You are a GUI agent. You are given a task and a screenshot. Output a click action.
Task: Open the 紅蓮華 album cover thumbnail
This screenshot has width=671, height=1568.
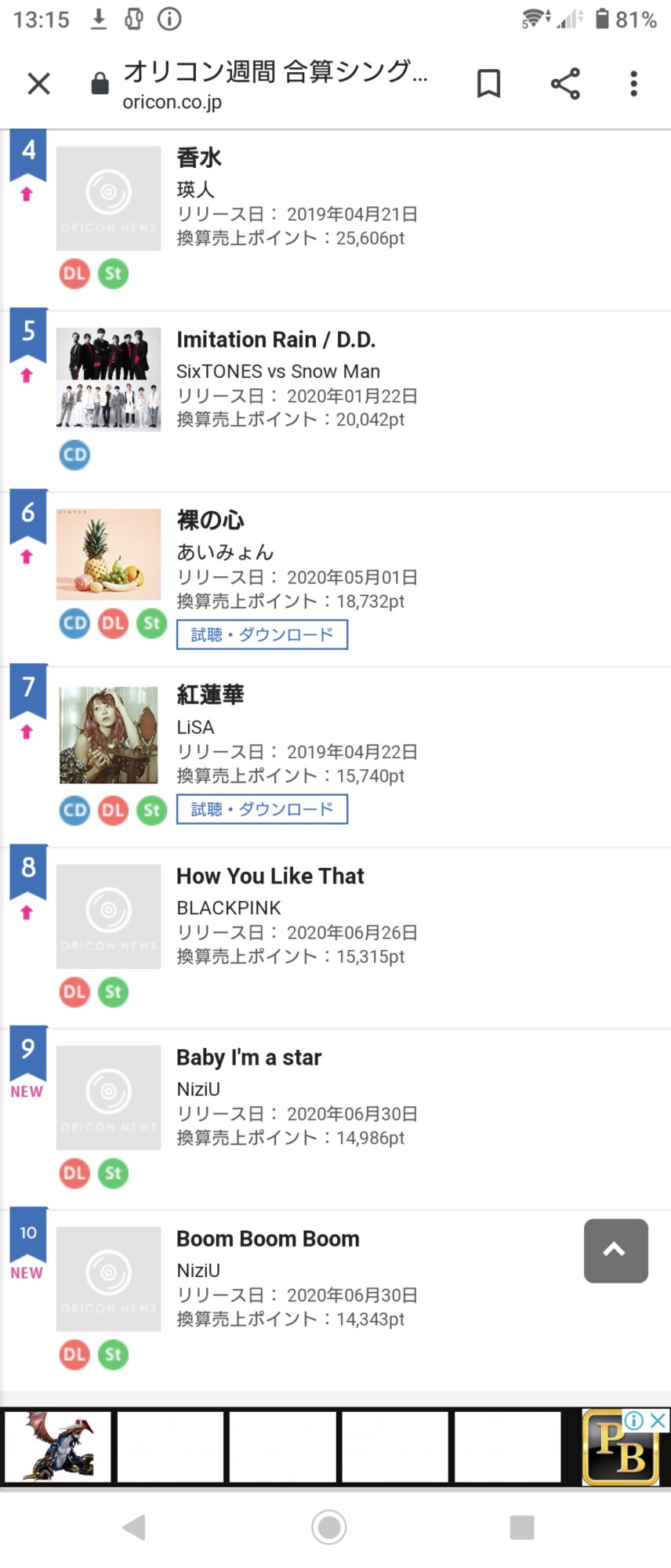(109, 735)
